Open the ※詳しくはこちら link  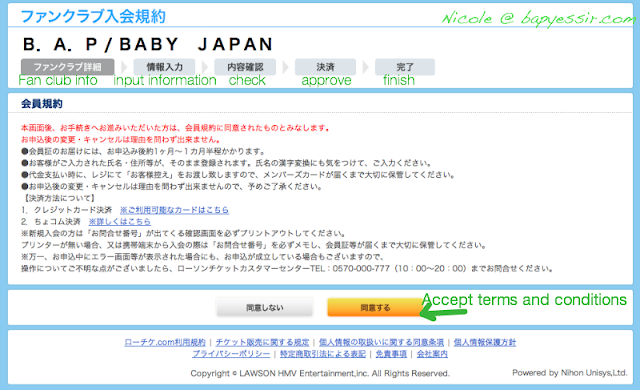(x=120, y=222)
